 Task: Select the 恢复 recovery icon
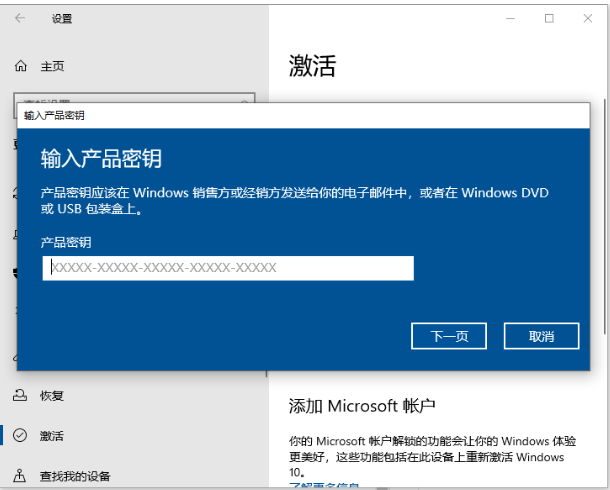(x=21, y=395)
